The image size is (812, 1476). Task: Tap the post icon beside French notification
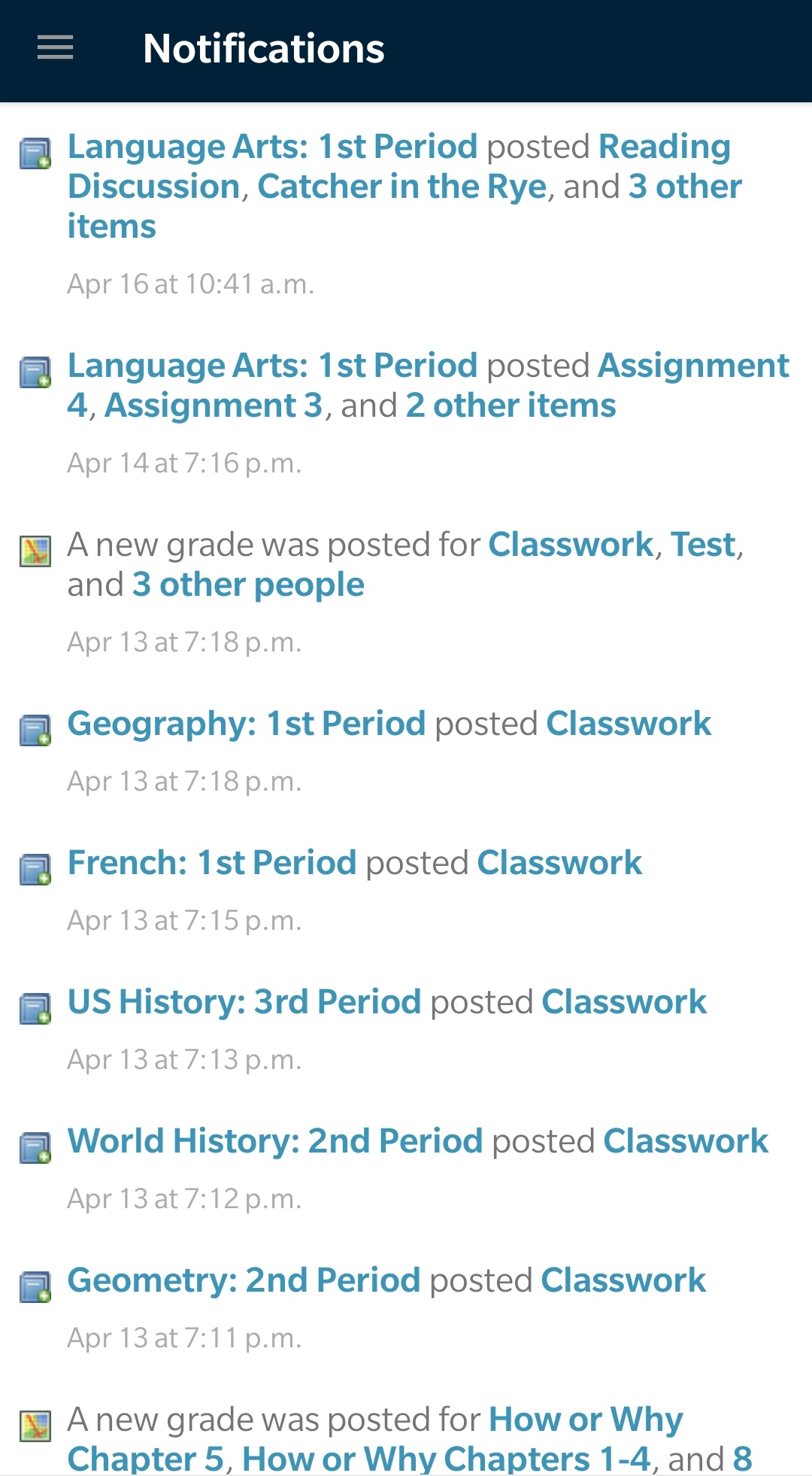pyautogui.click(x=35, y=870)
